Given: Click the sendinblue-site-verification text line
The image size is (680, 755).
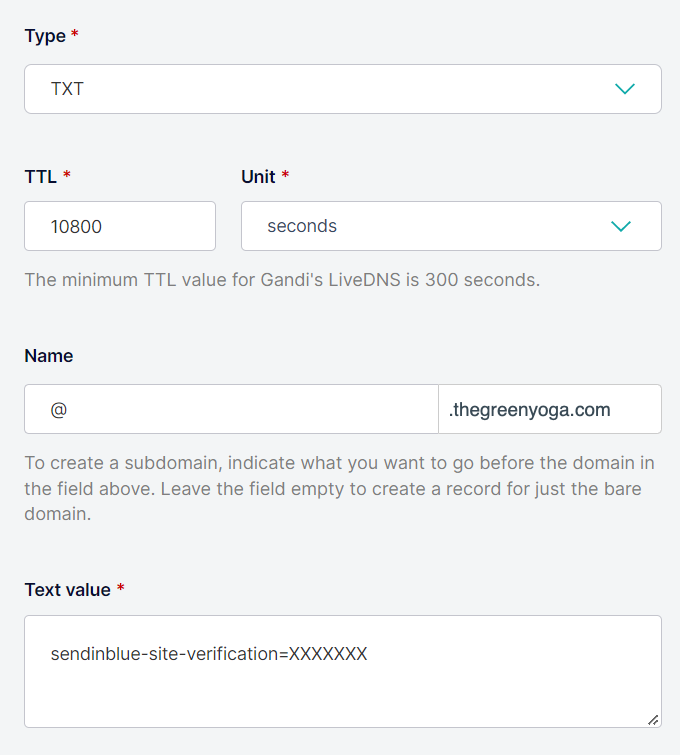Looking at the screenshot, I should [x=209, y=654].
